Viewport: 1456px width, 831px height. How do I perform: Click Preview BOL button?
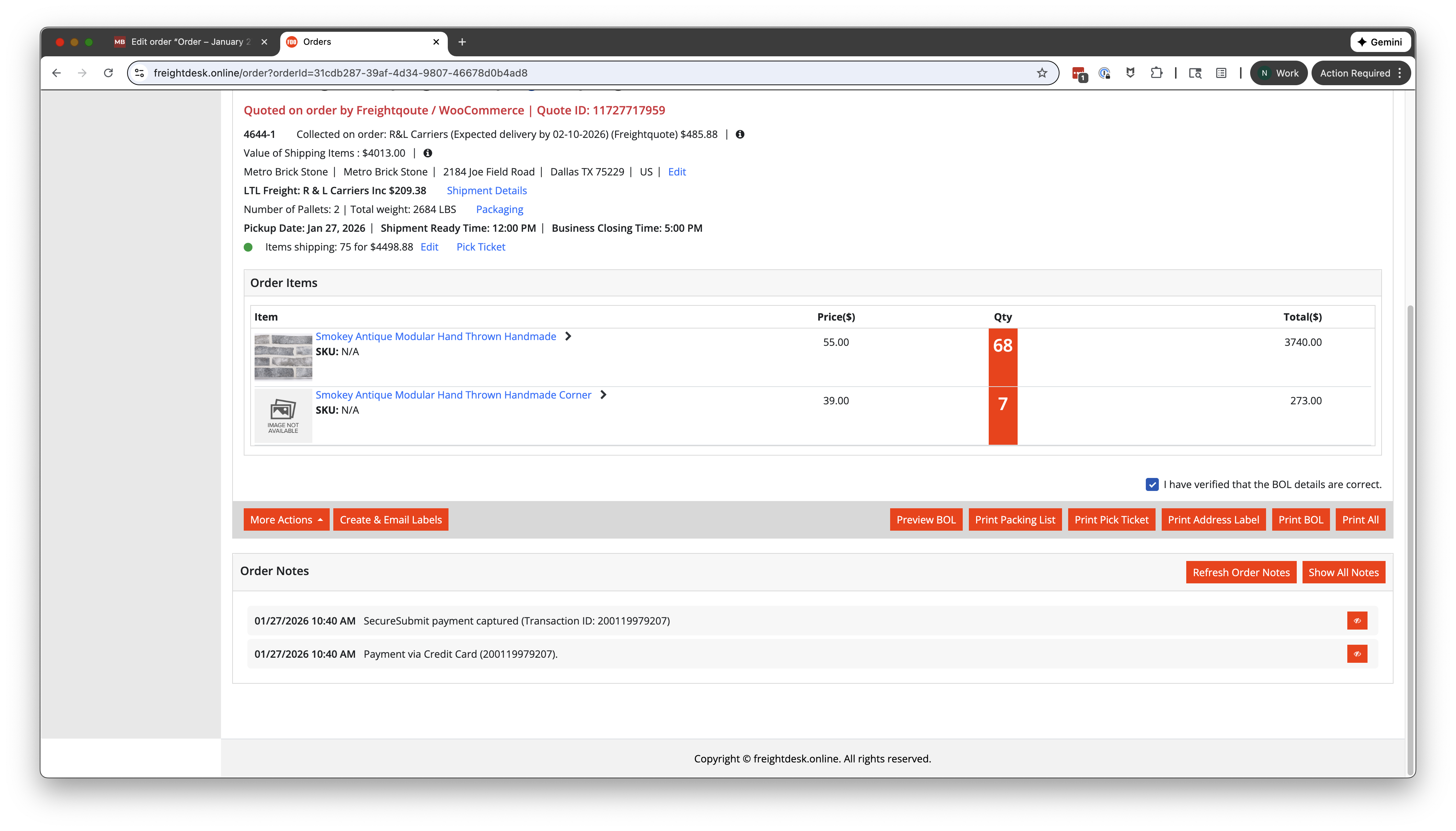coord(925,519)
